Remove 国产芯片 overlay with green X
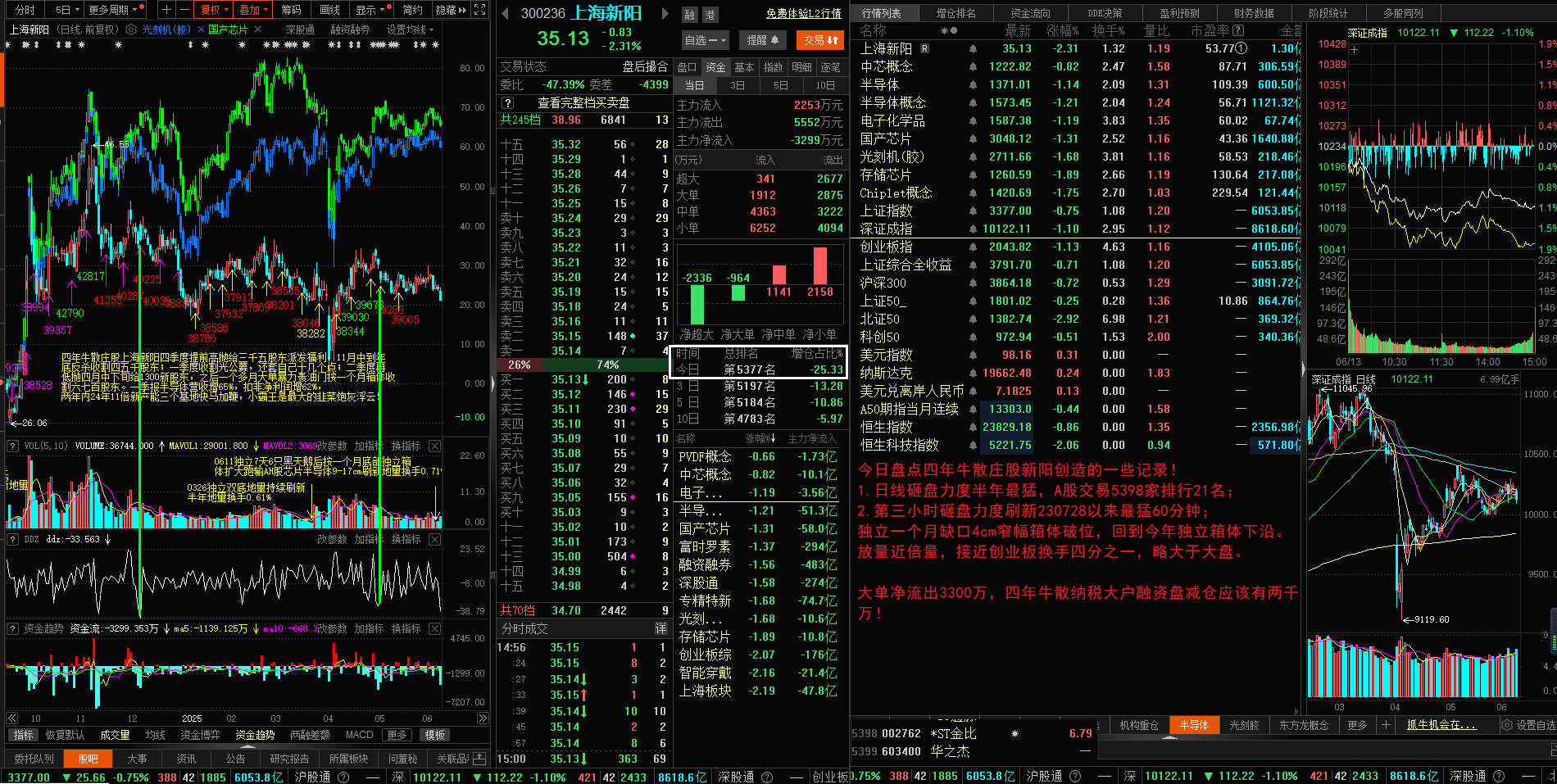This screenshot has height=784, width=1557. [257, 29]
